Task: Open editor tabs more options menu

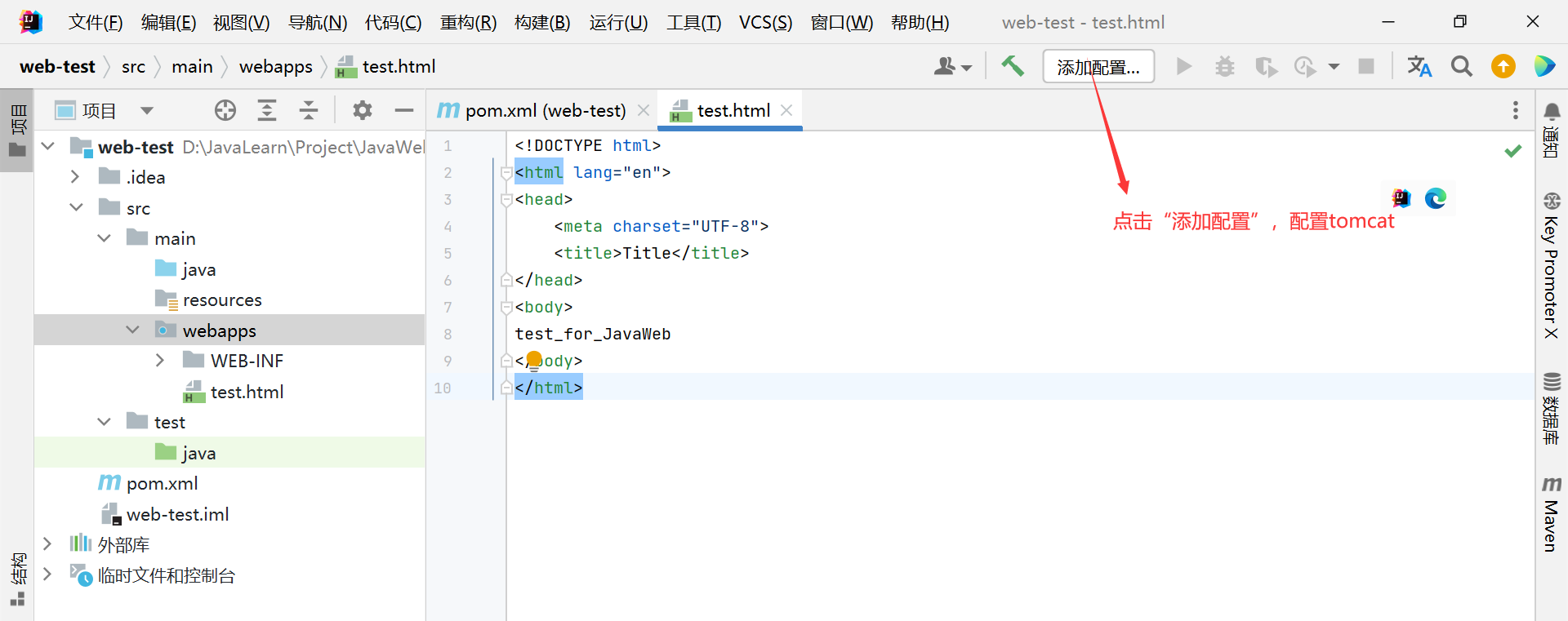Action: tap(1516, 110)
